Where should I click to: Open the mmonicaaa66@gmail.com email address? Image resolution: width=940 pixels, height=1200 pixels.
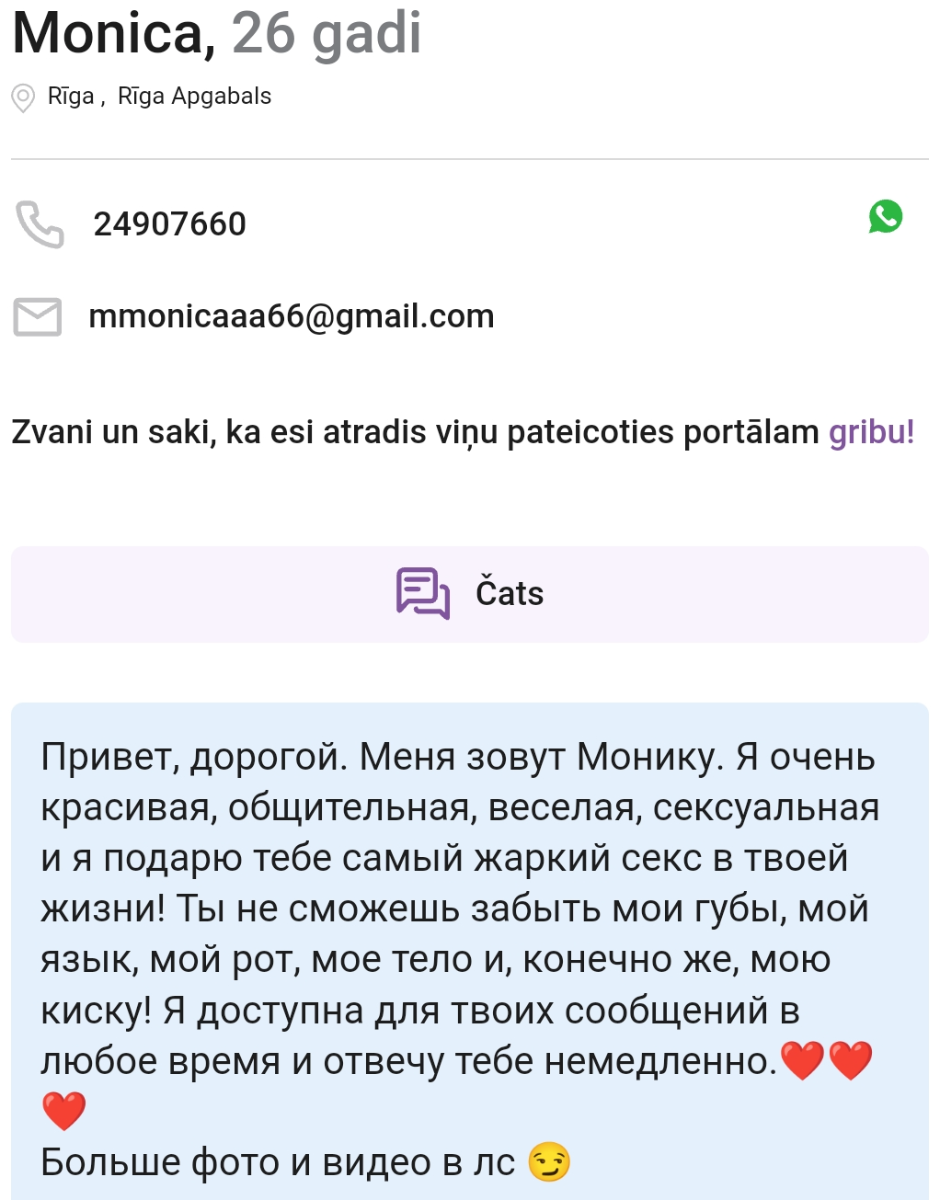click(292, 317)
